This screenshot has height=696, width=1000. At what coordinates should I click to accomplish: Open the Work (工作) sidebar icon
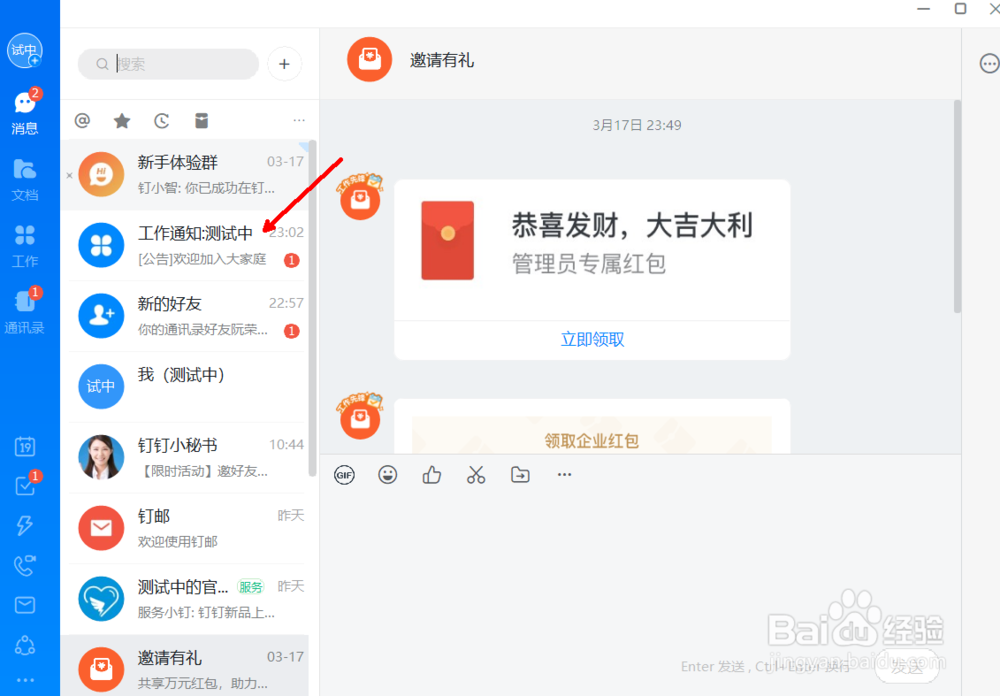pos(25,246)
